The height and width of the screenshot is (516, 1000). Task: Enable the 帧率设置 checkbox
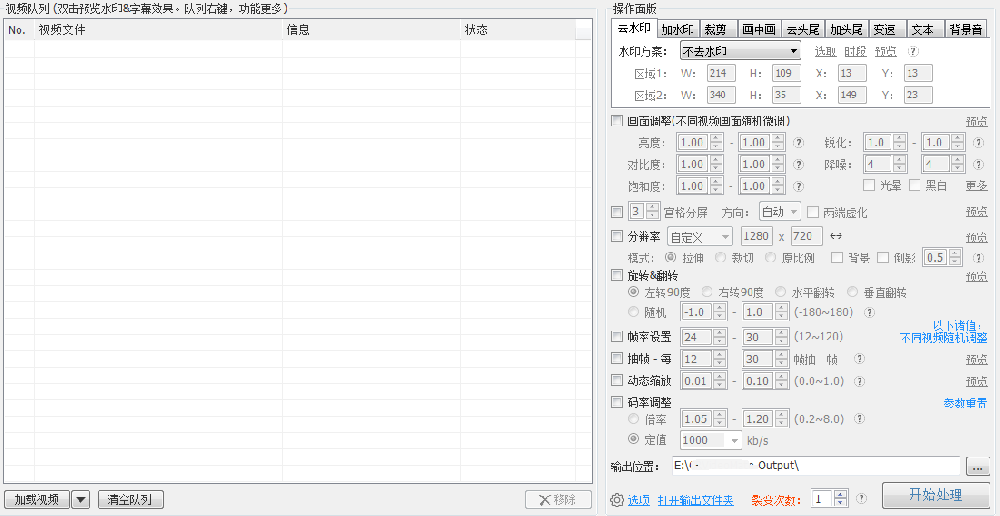tap(617, 337)
